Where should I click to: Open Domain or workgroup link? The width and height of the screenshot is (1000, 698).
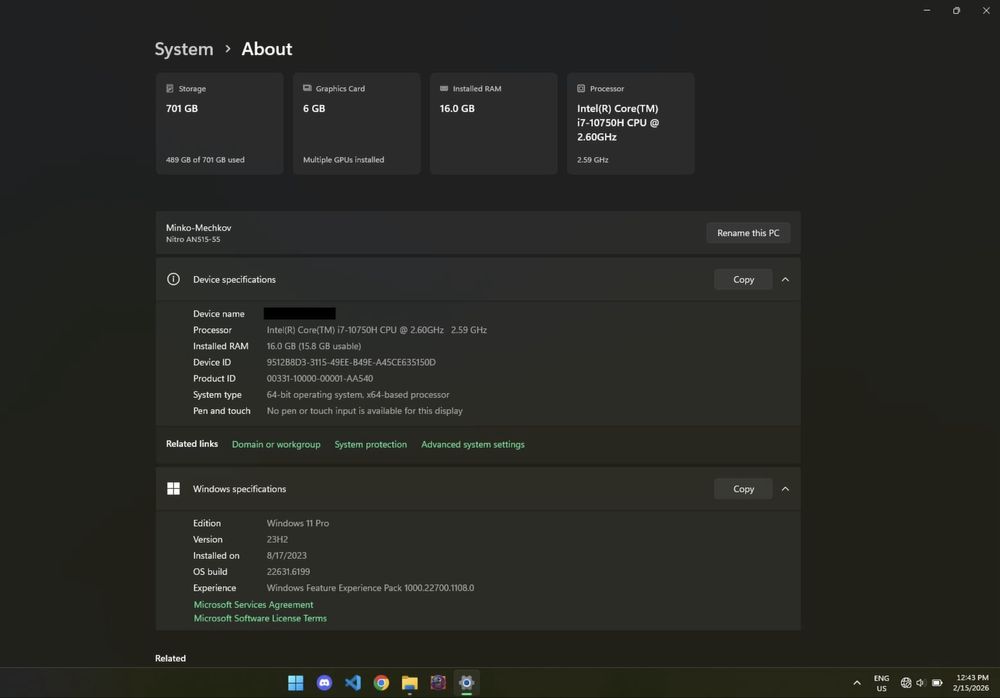pyautogui.click(x=276, y=444)
